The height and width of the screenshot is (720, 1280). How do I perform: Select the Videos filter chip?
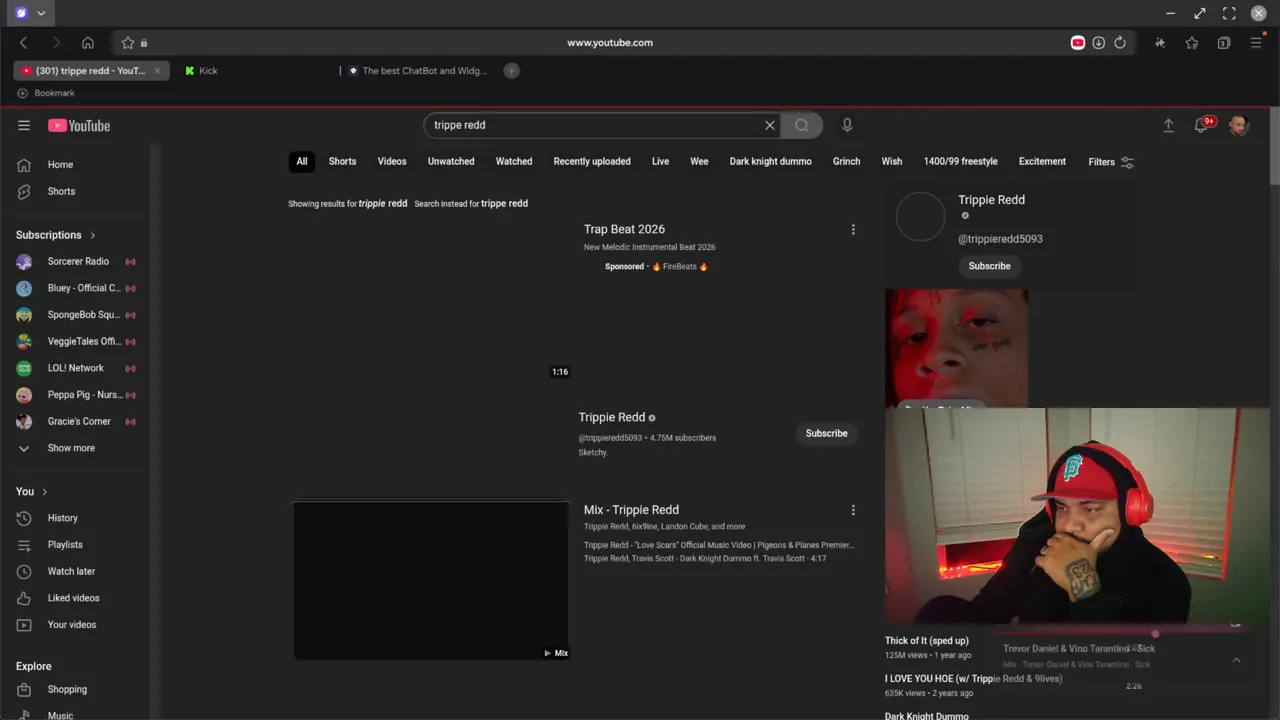coord(392,161)
